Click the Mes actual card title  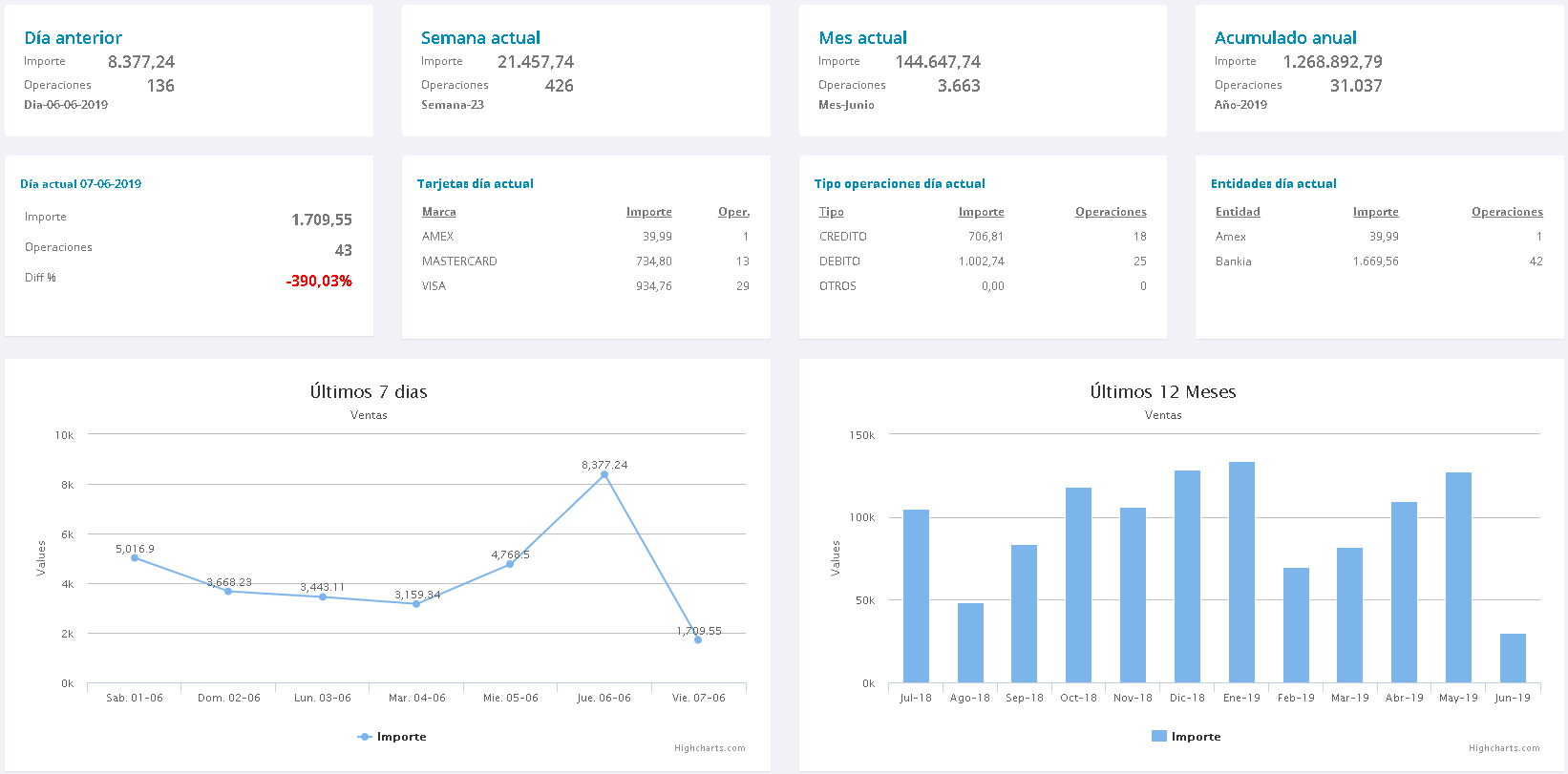862,38
